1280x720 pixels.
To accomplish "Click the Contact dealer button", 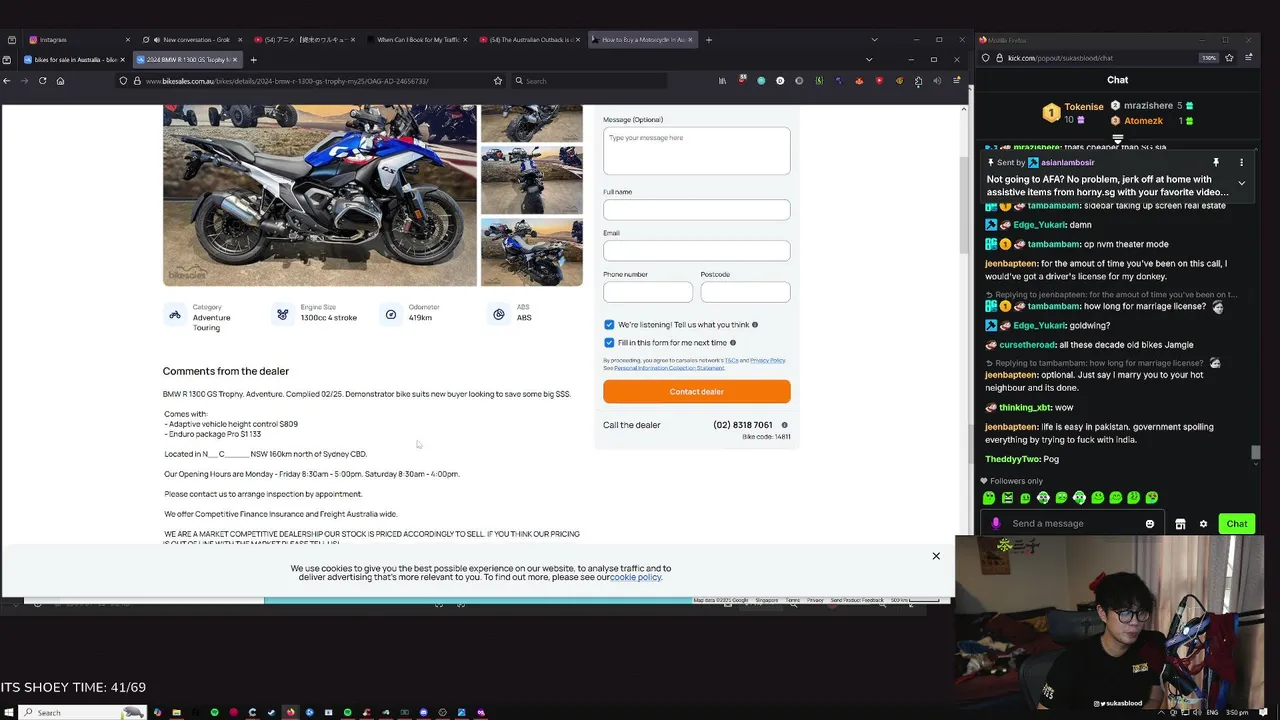I will point(696,391).
